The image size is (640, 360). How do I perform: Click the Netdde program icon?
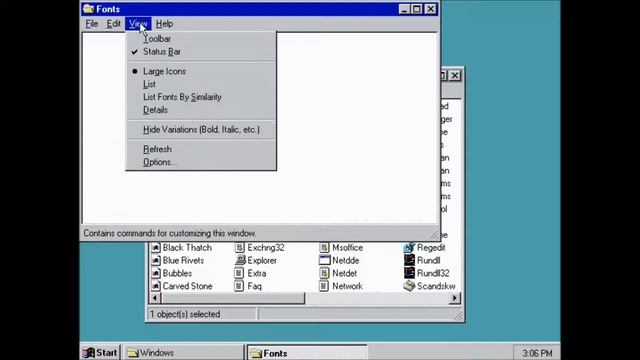[324, 260]
